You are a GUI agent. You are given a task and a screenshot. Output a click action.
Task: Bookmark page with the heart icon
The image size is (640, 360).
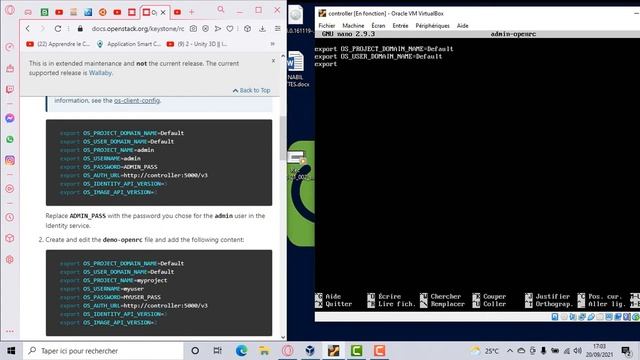coord(230,29)
